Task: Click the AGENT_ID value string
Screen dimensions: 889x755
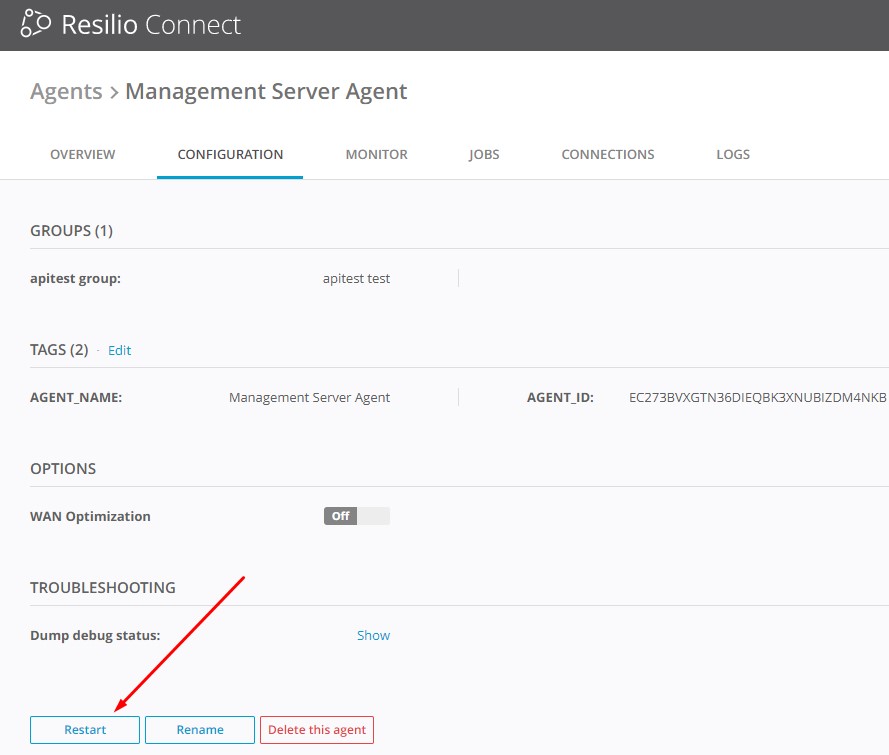Action: 757,398
